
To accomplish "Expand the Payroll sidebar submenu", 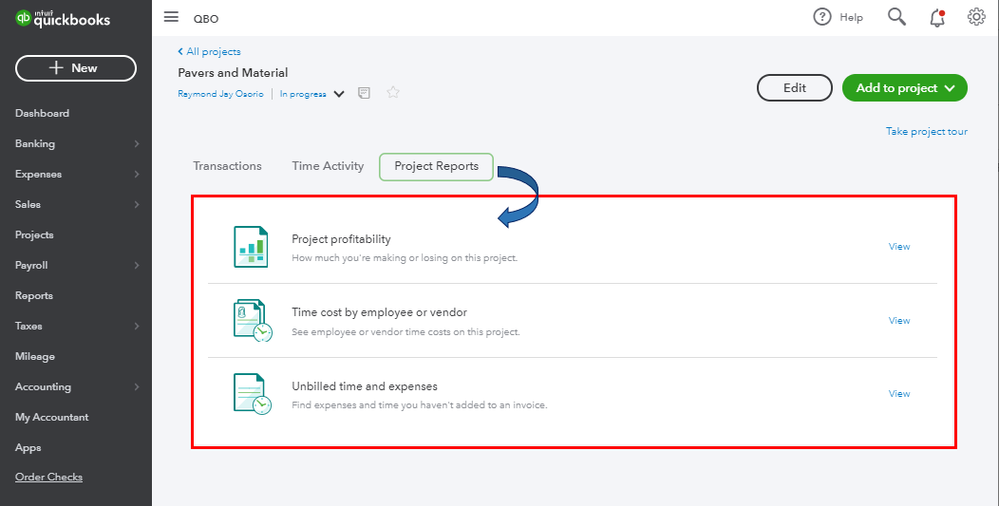I will 137,266.
